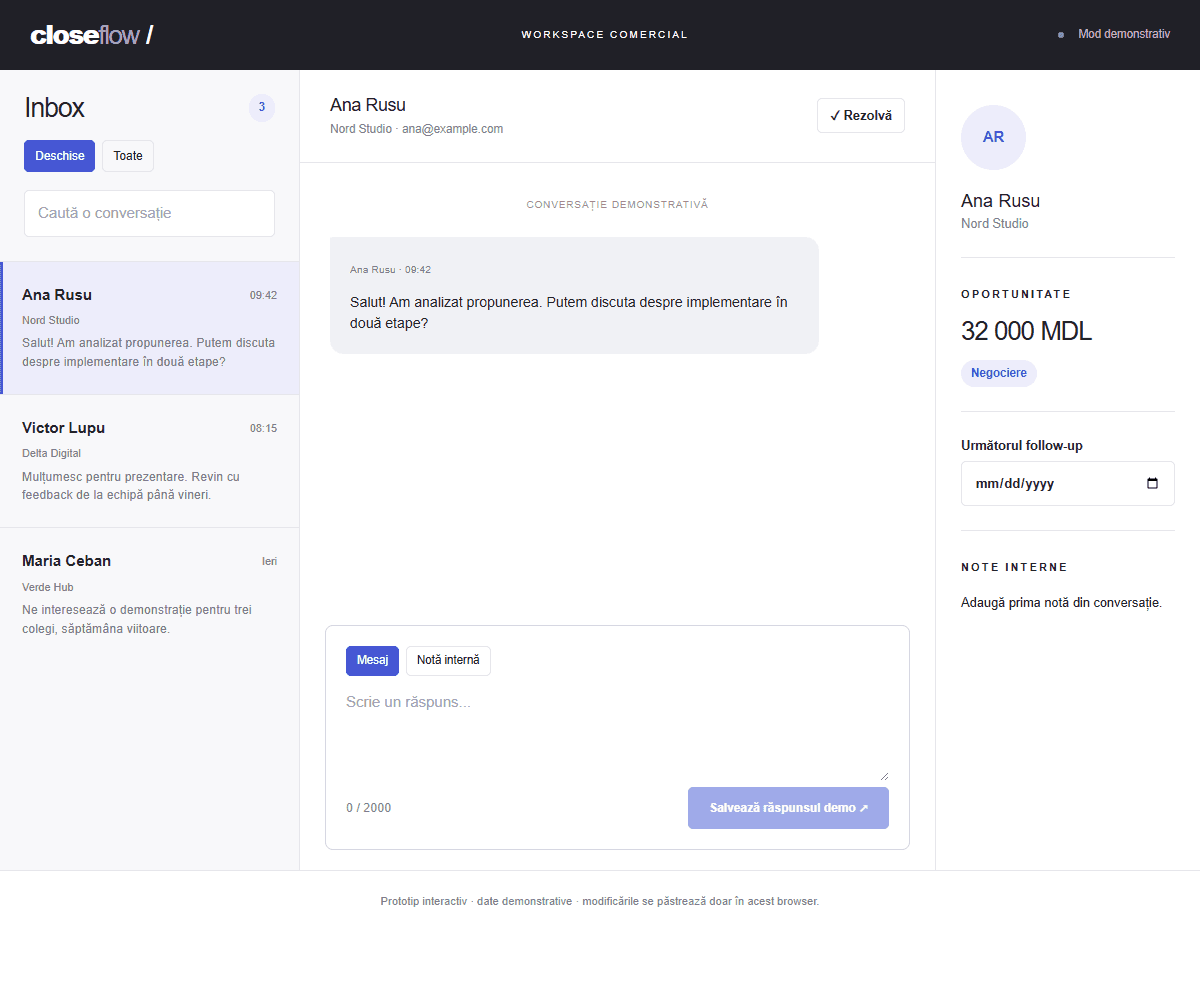Click the follow-up date field
The width and height of the screenshot is (1200, 1000).
click(1068, 483)
